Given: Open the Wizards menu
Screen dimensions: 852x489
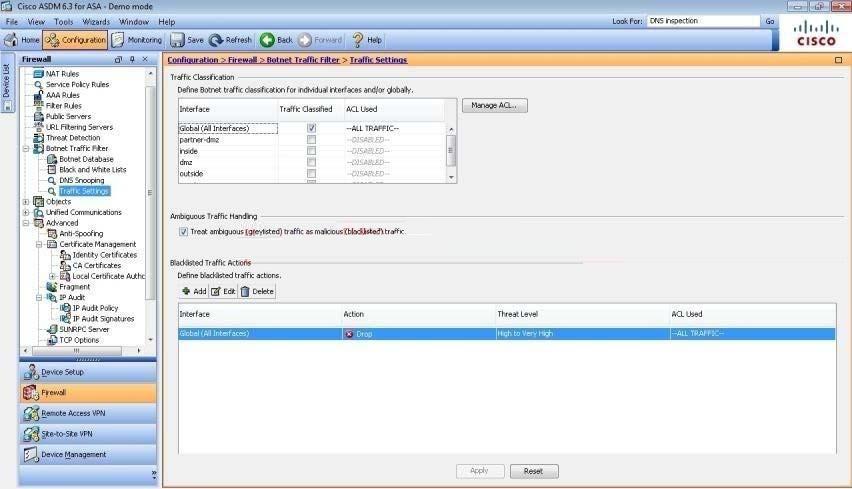Looking at the screenshot, I should 96,22.
